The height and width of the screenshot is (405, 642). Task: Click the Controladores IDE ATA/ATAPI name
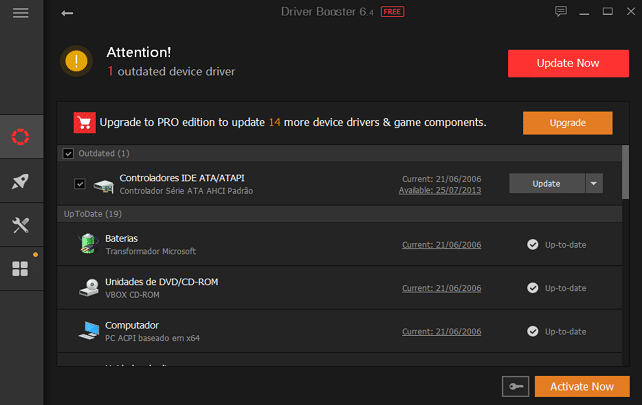click(182, 178)
